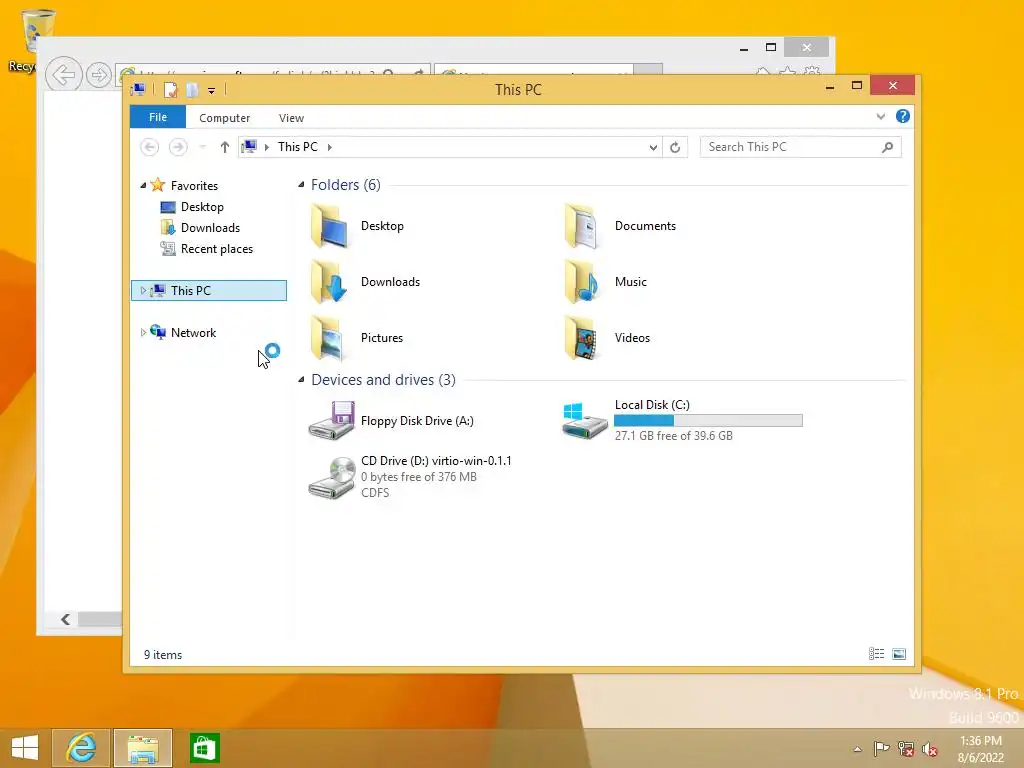The image size is (1024, 768).
Task: Show hidden tray icons arrow
Action: (x=857, y=749)
